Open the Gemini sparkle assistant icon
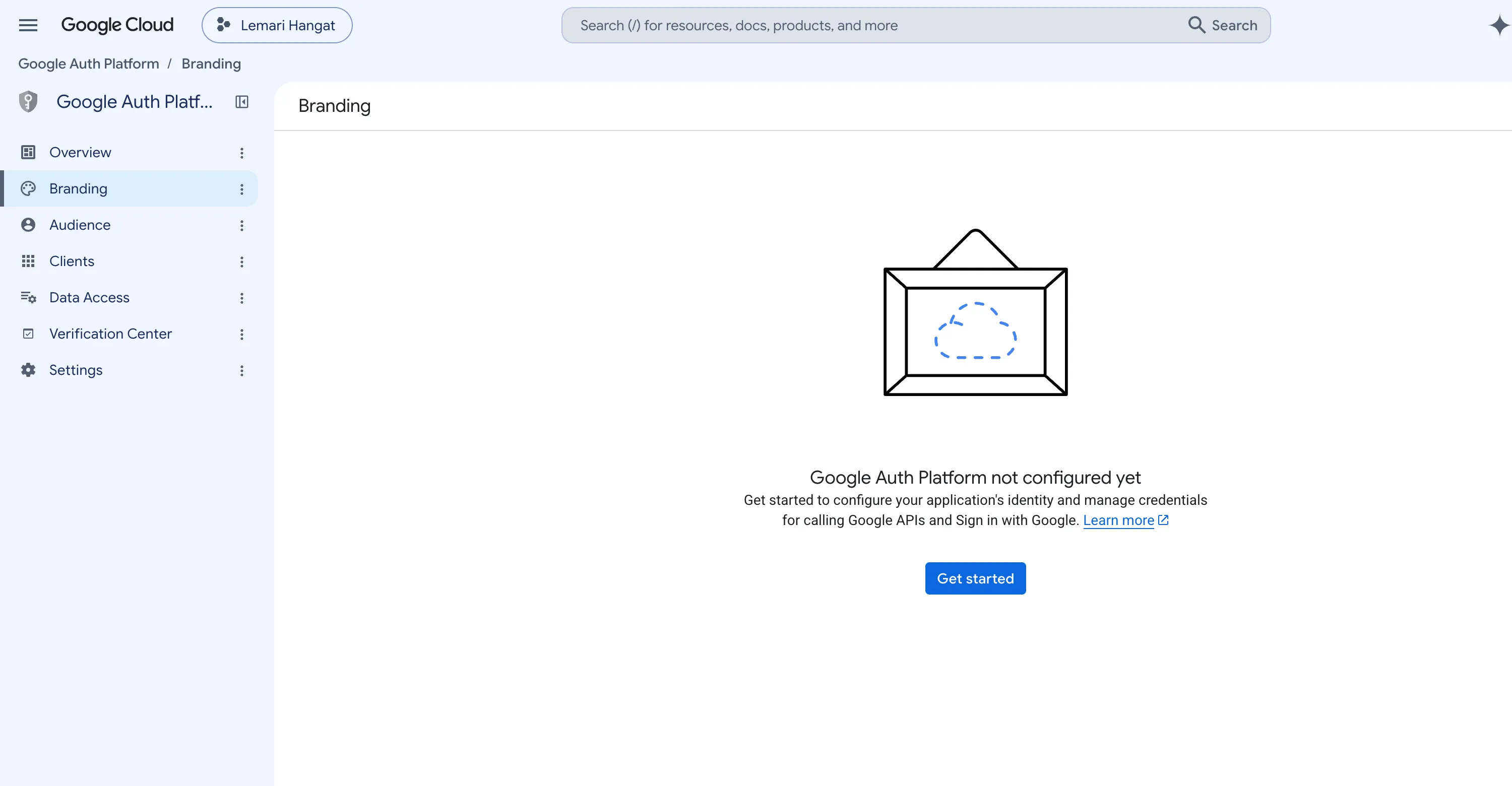Screen dimensions: 1512x786 1499,25
